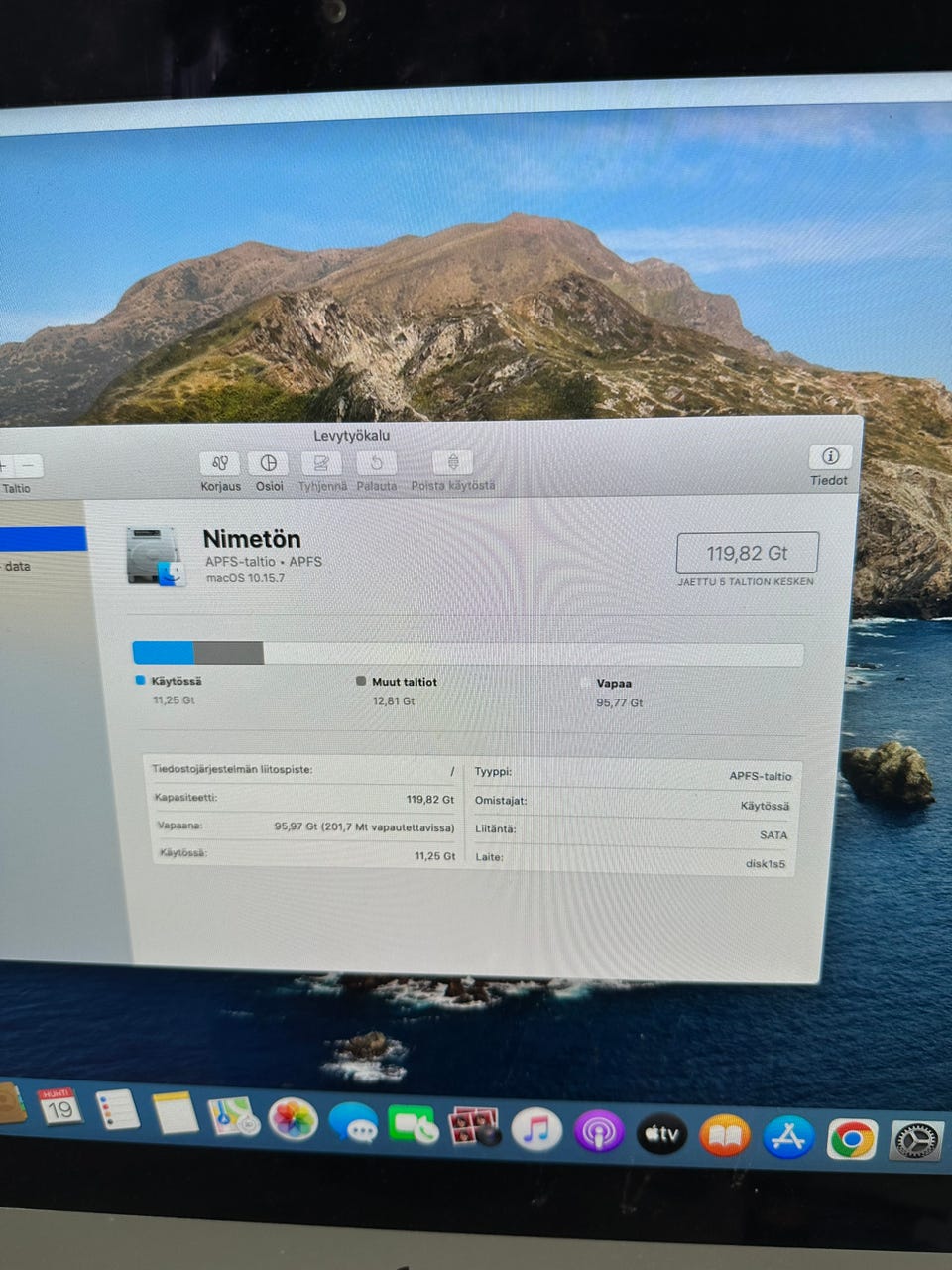Open the Tiedot info panel
This screenshot has width=952, height=1270.
click(x=830, y=456)
